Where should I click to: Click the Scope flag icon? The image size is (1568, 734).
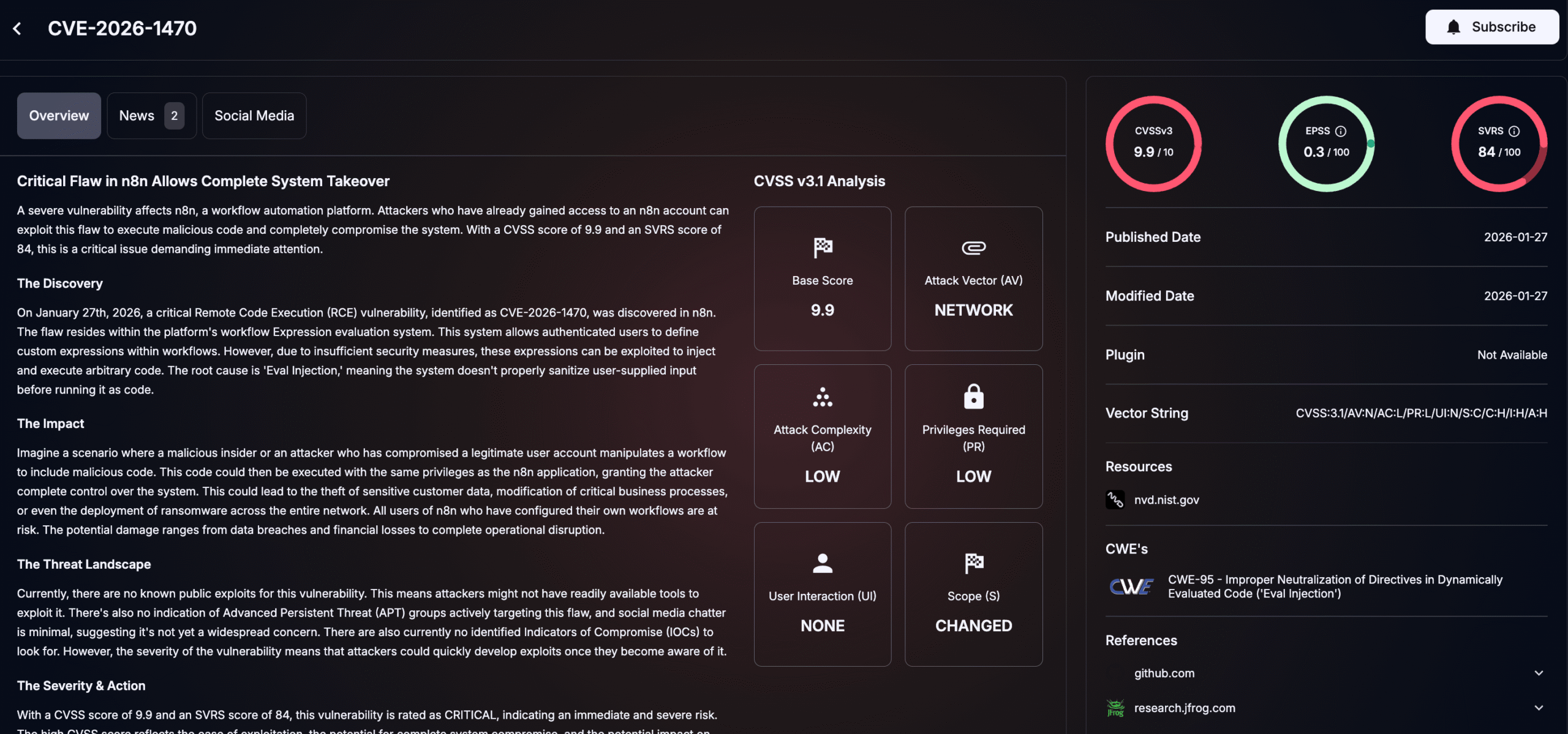tap(973, 563)
